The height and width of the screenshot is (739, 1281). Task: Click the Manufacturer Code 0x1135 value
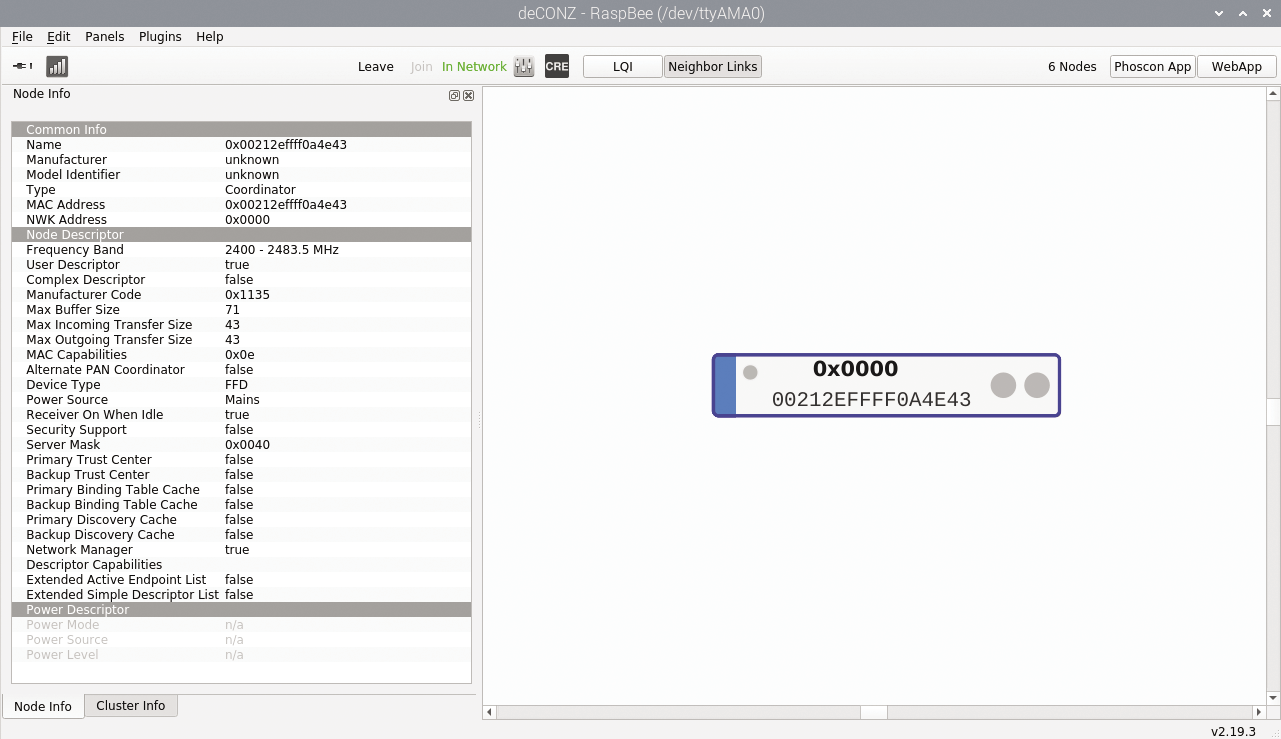coord(247,295)
